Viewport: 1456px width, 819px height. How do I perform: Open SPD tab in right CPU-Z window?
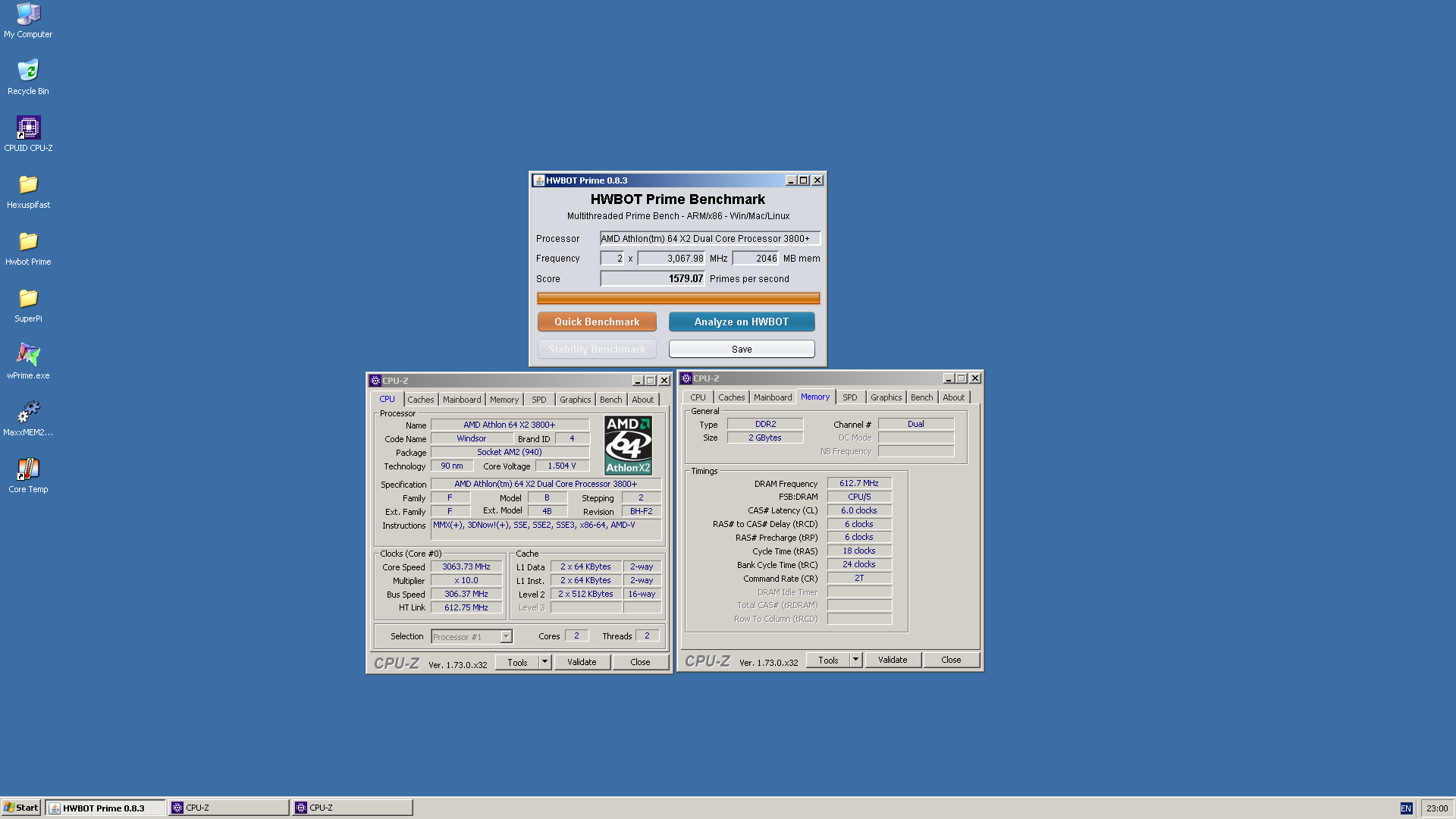[850, 397]
